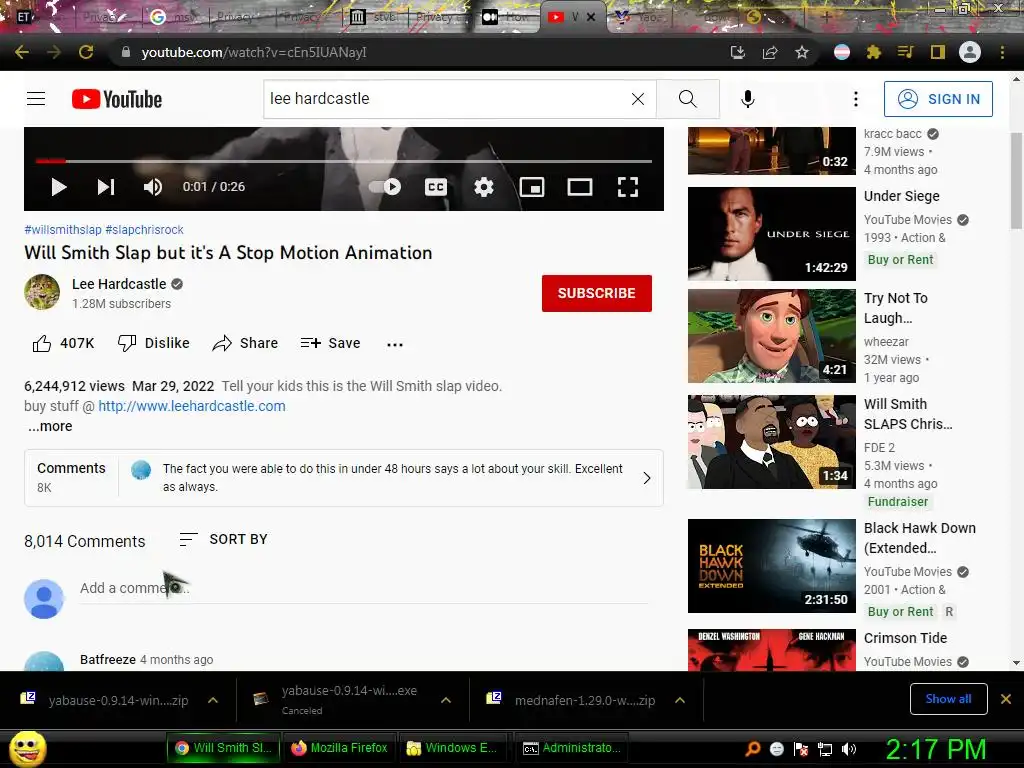This screenshot has height=768, width=1024.
Task: Click the URL address bar
Action: [x=418, y=52]
